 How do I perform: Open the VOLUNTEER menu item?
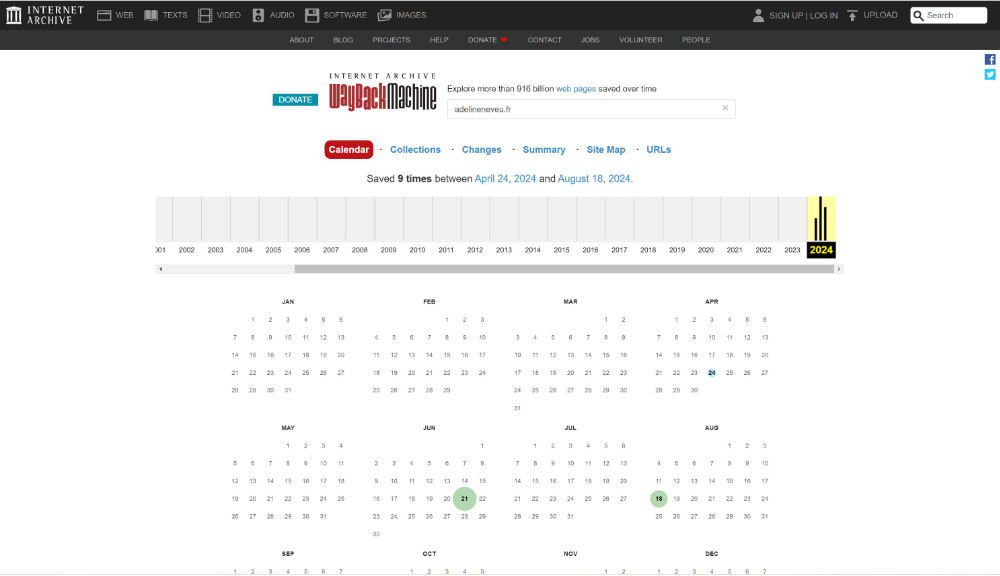(641, 40)
